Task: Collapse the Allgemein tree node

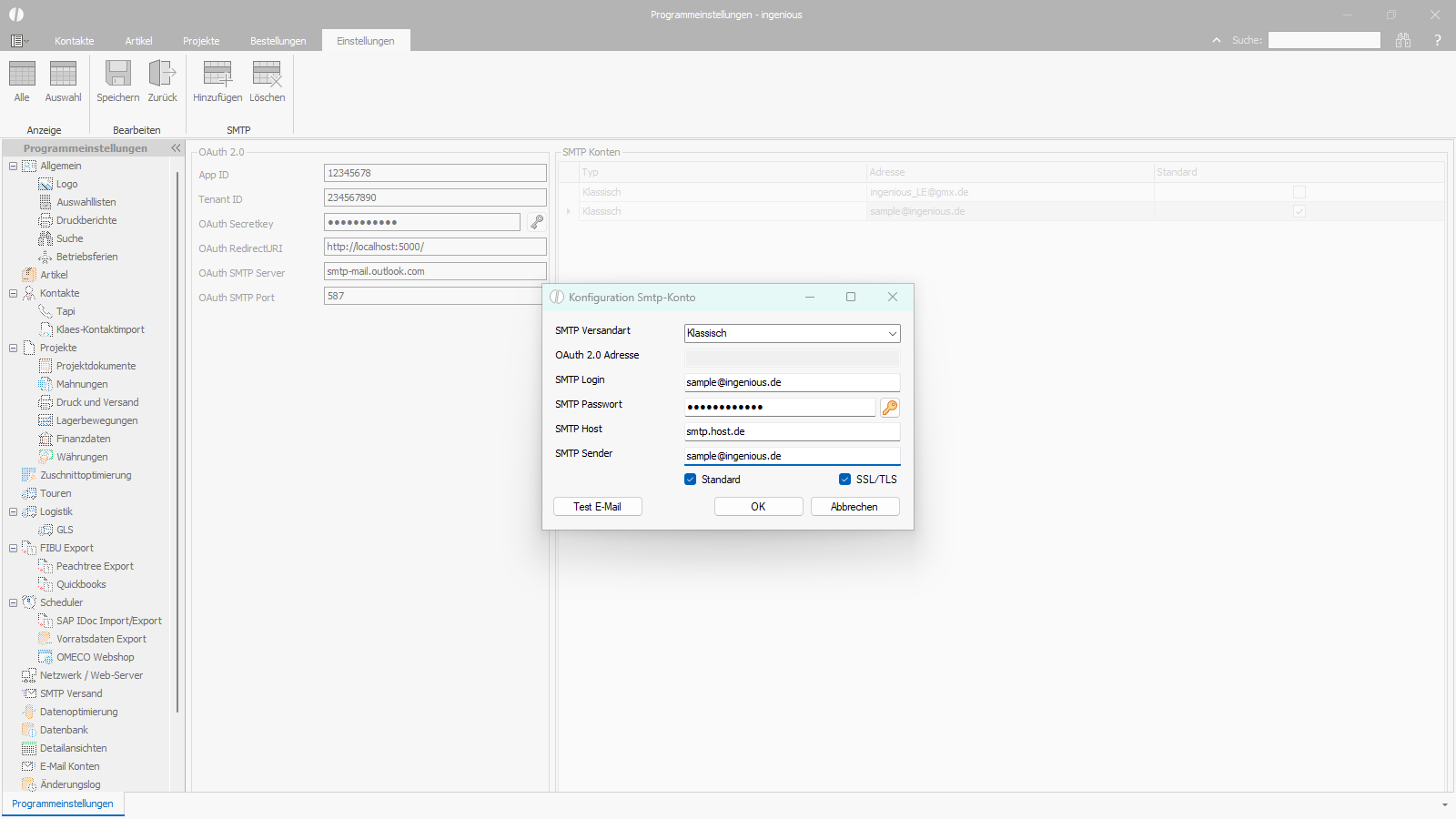Action: click(x=13, y=166)
